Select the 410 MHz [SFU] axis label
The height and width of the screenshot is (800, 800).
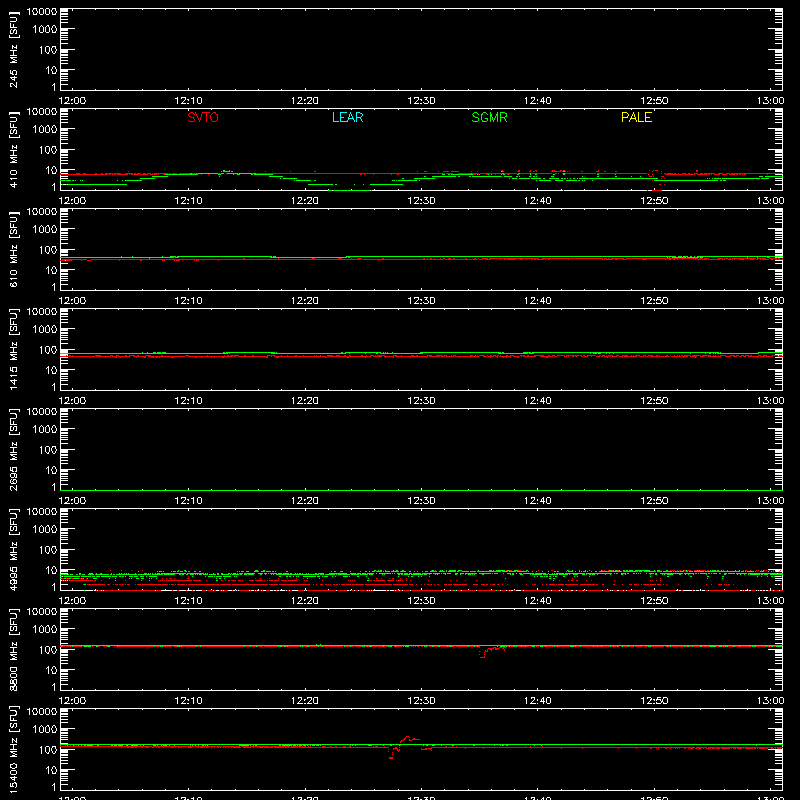14,149
